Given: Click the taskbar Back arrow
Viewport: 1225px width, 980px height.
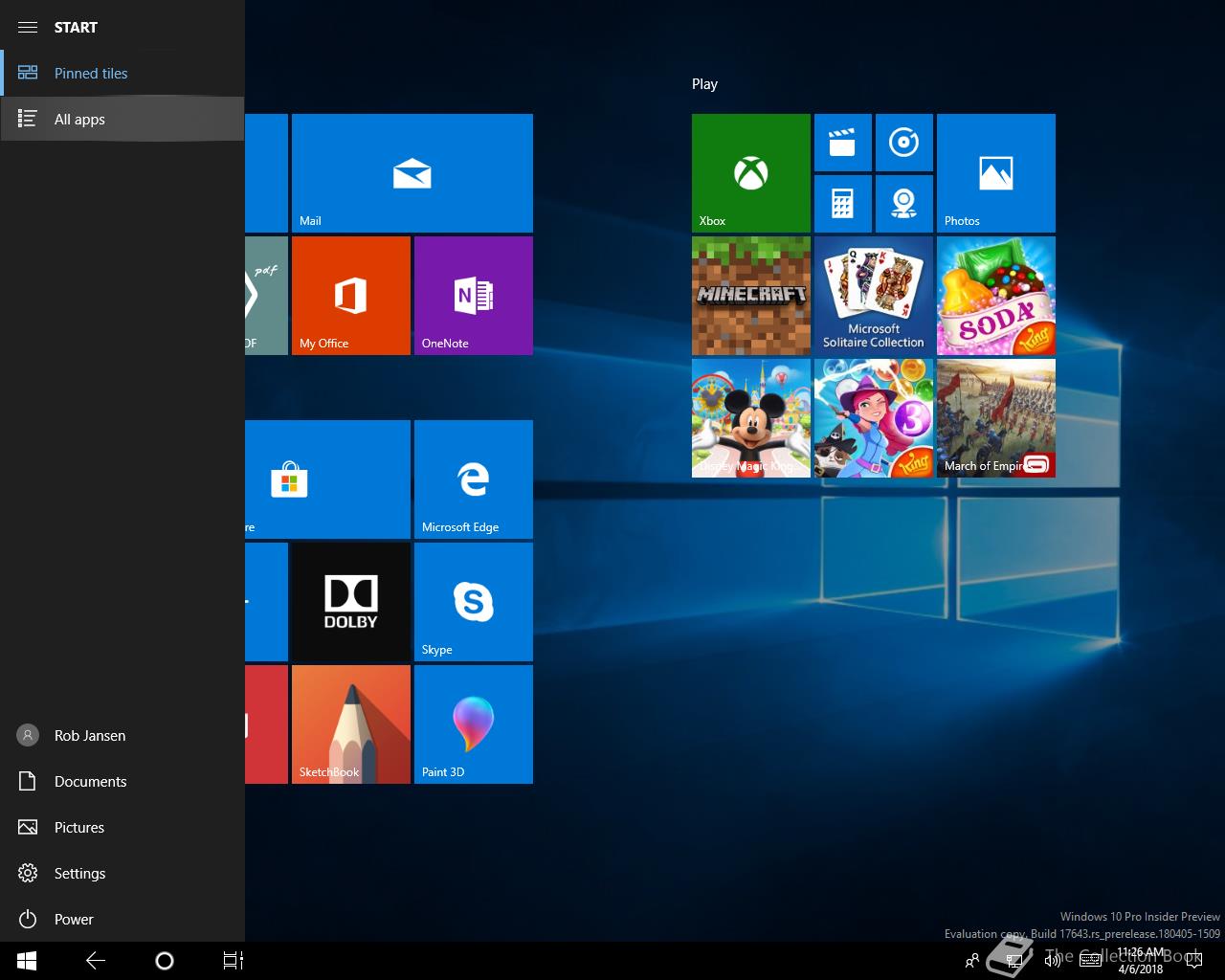Looking at the screenshot, I should 96,961.
